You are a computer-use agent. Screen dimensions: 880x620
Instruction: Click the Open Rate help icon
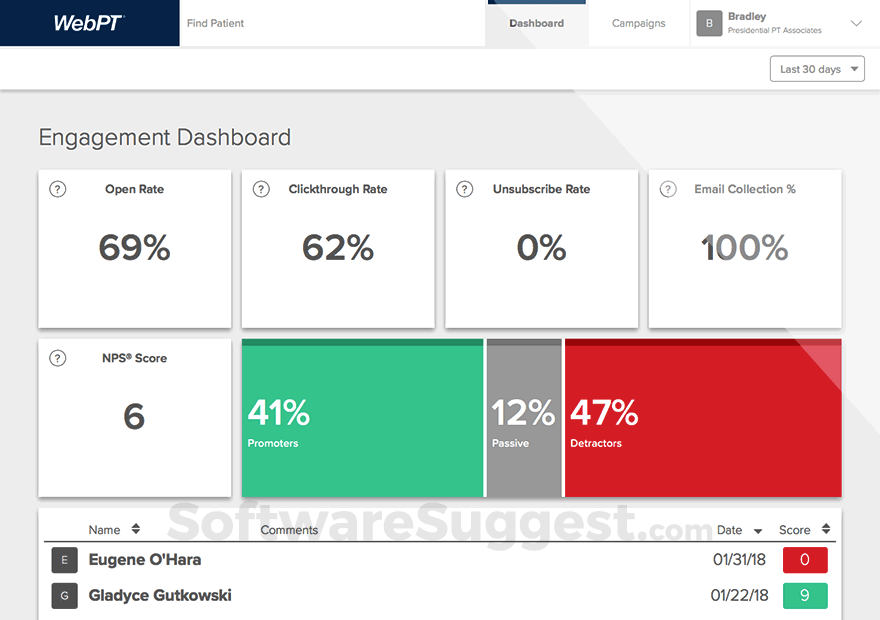coord(57,189)
